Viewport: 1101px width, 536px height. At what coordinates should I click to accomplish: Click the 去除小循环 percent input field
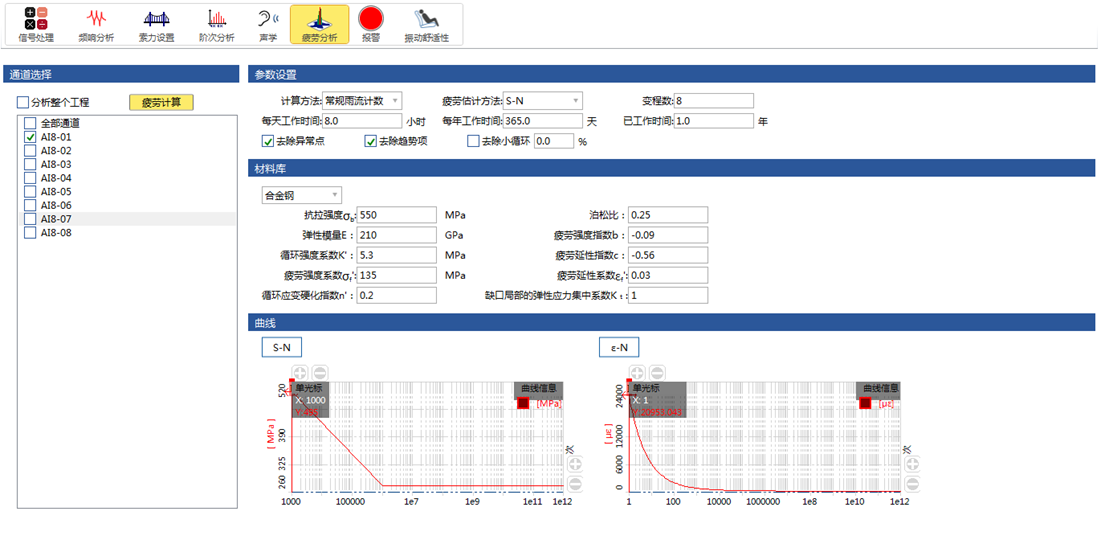554,141
